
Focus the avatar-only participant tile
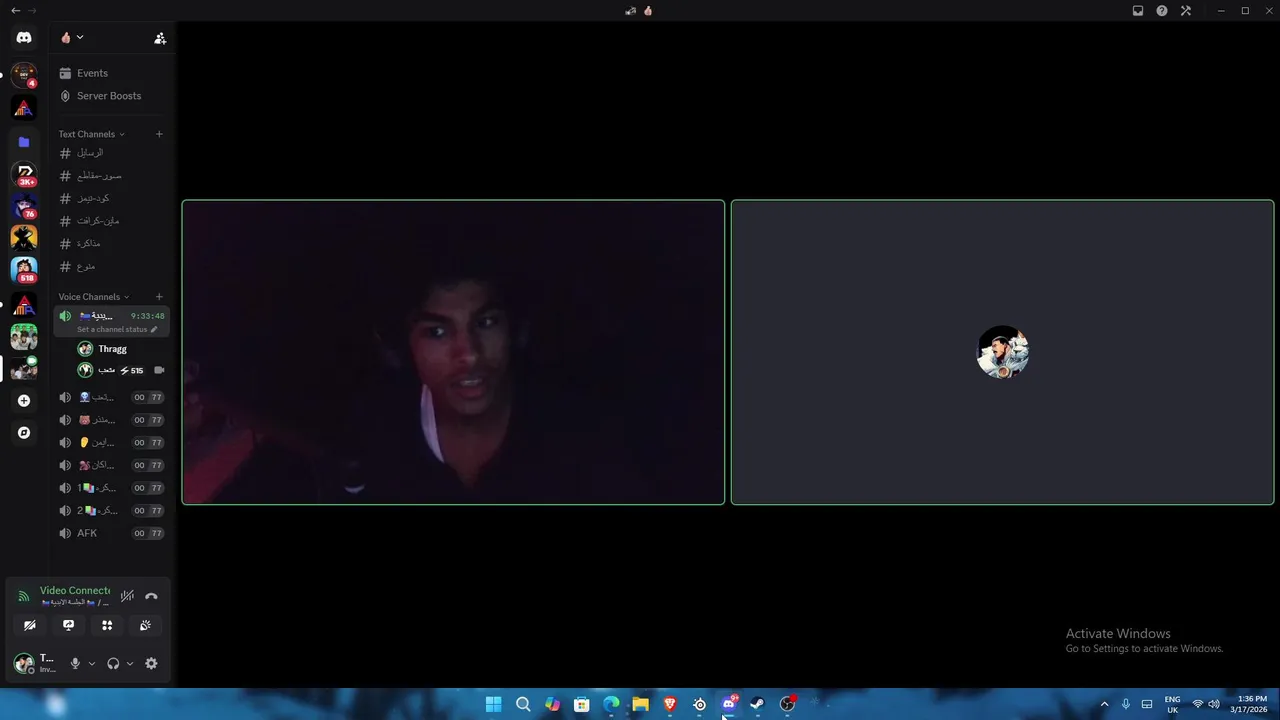[1002, 352]
